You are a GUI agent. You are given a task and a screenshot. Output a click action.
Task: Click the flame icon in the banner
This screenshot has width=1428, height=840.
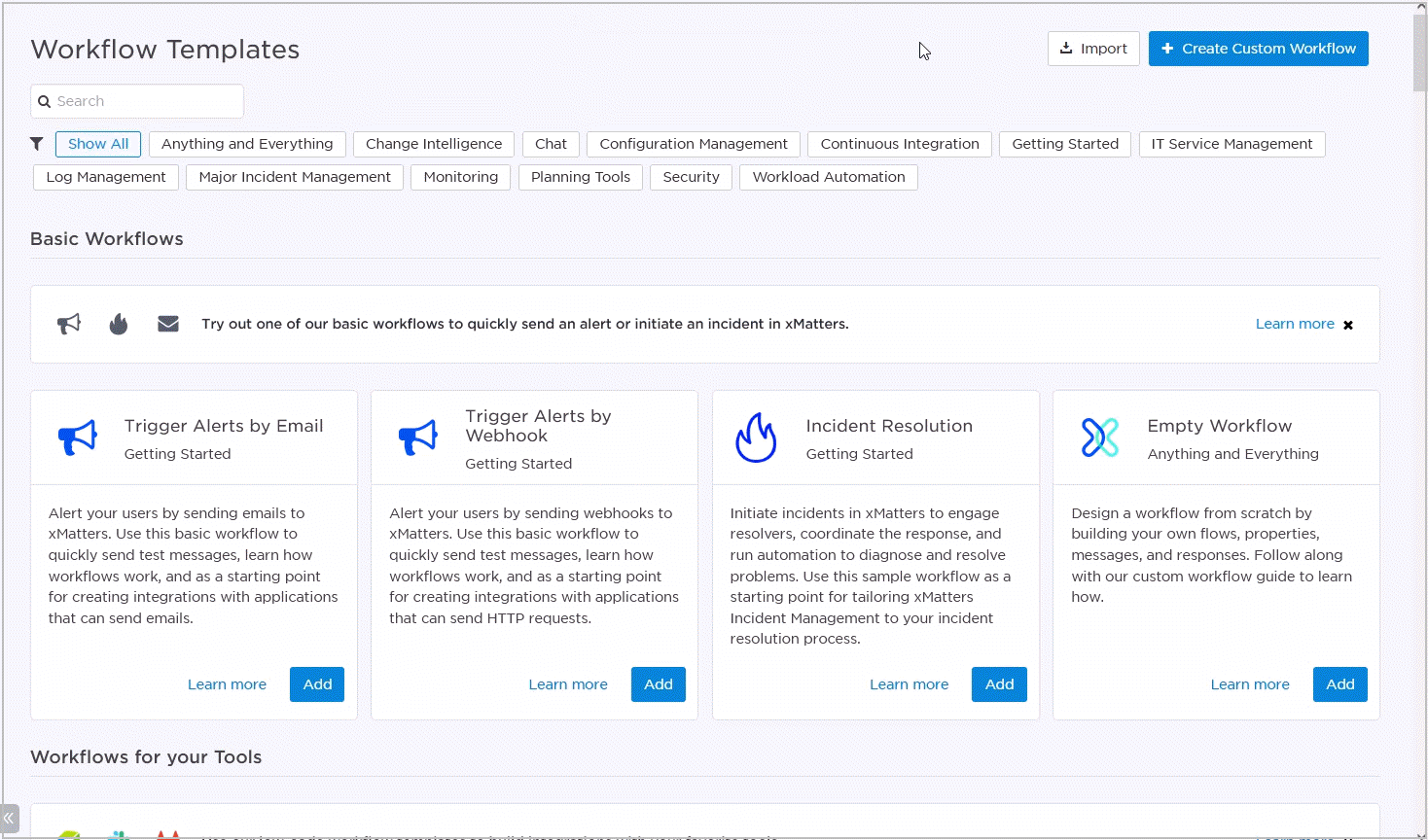click(119, 324)
